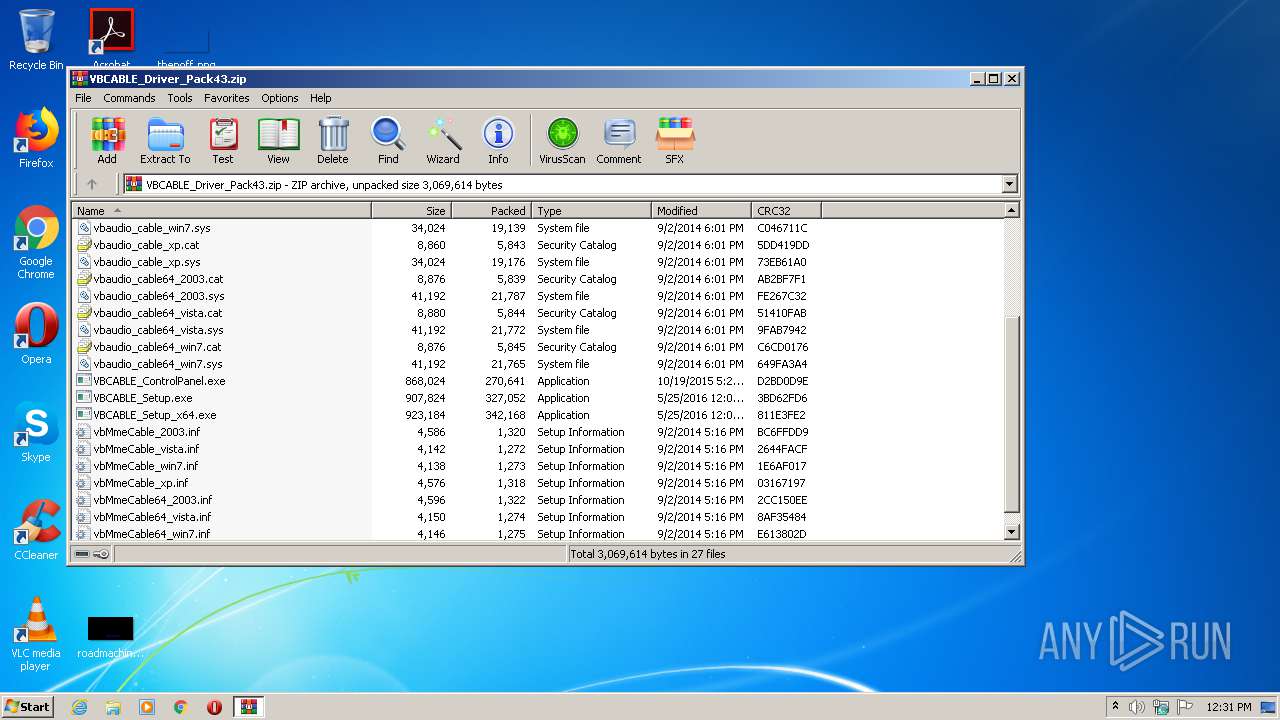
Task: Open the CCleaner desktop shortcut
Action: [x=36, y=530]
